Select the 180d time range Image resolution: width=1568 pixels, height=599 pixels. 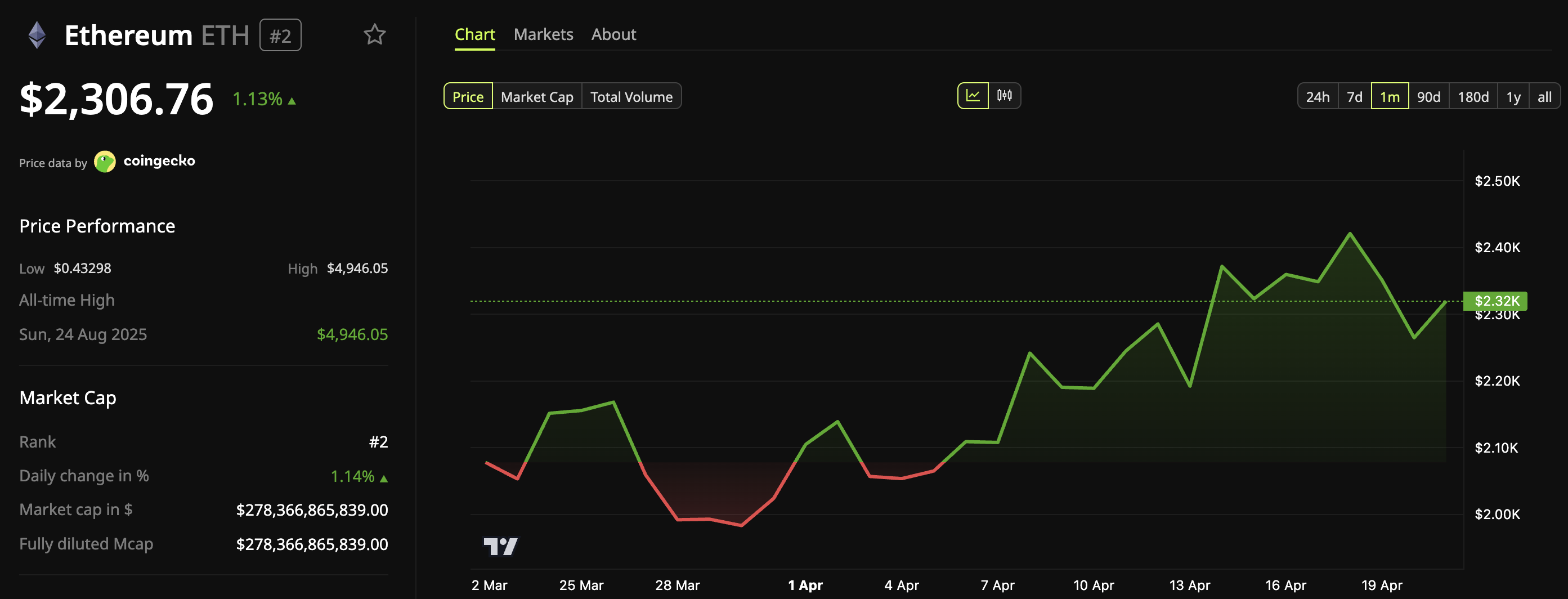[x=1473, y=96]
